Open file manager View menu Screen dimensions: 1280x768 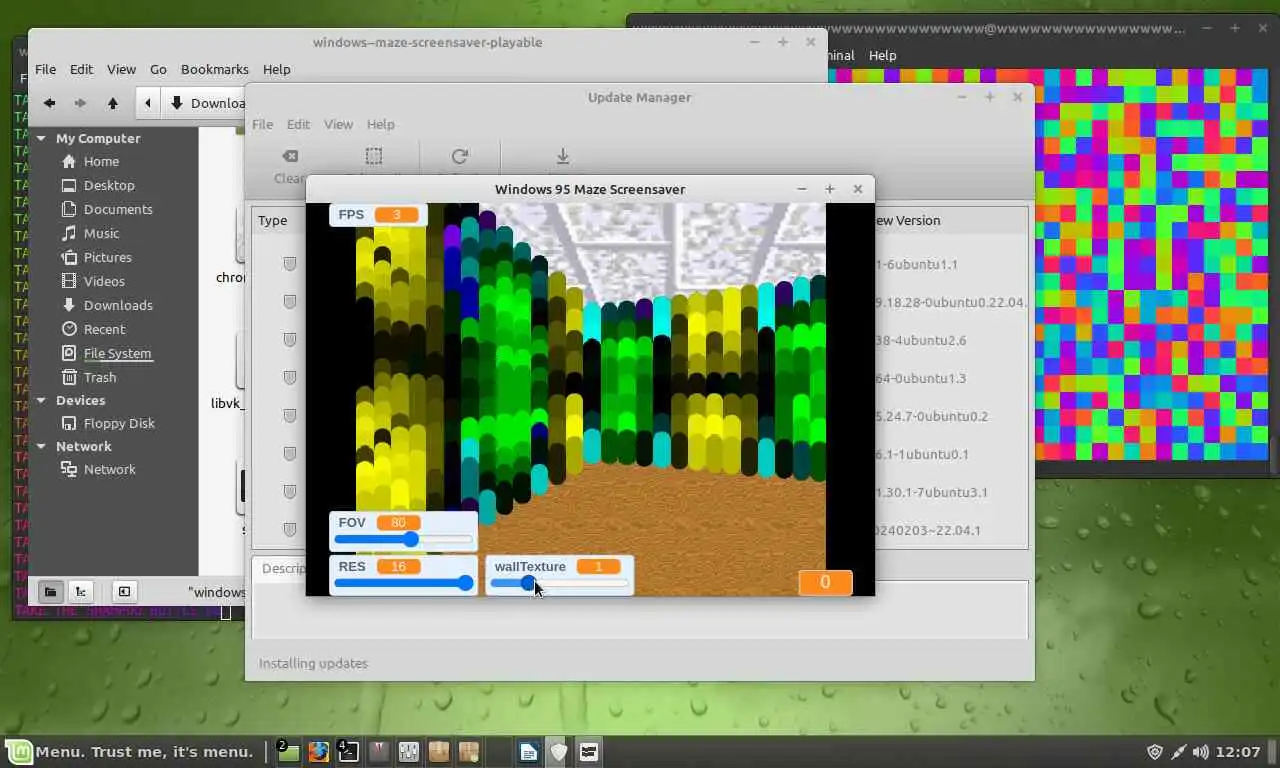click(121, 69)
